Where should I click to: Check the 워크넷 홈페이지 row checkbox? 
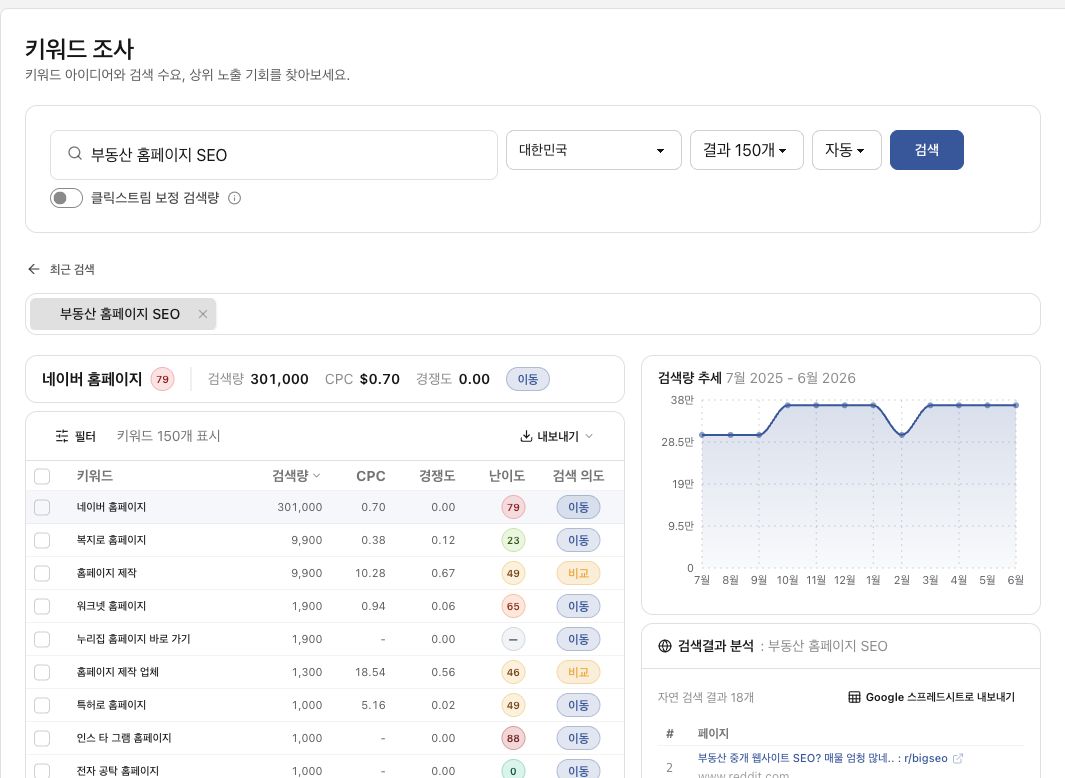(x=42, y=606)
